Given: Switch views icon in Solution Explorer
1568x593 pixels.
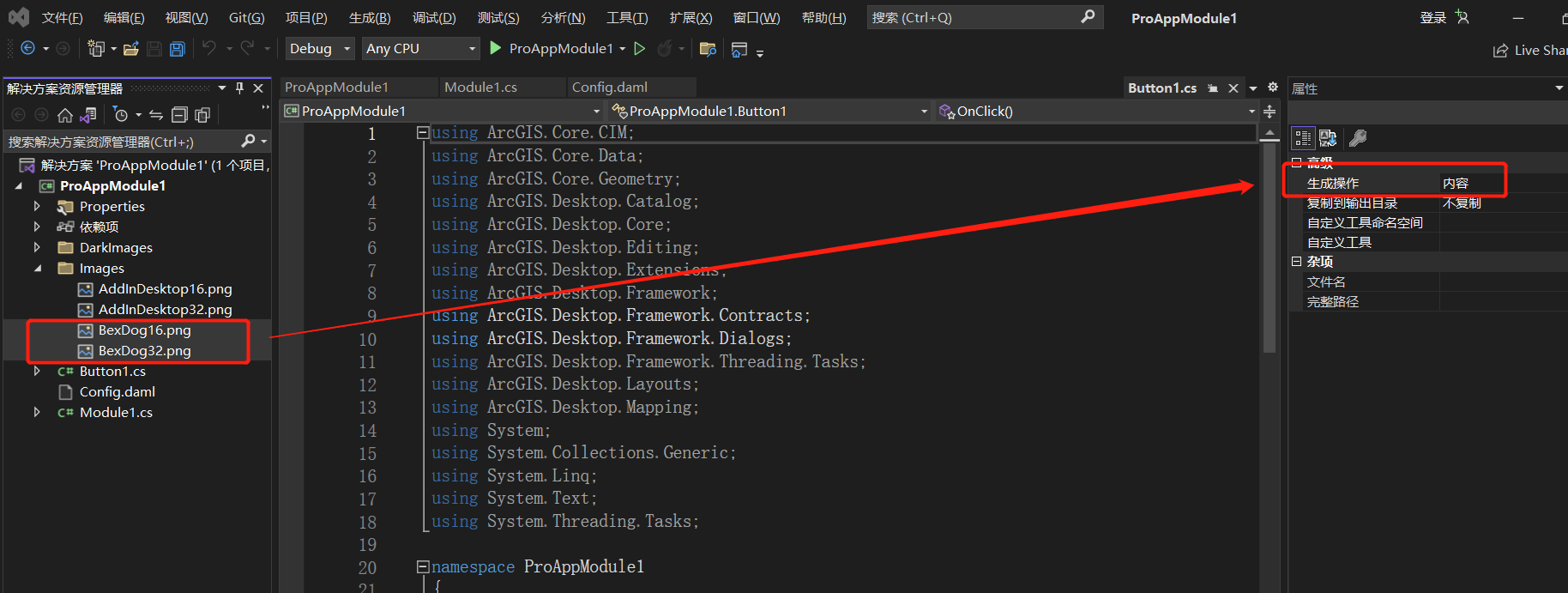Looking at the screenshot, I should [x=87, y=115].
